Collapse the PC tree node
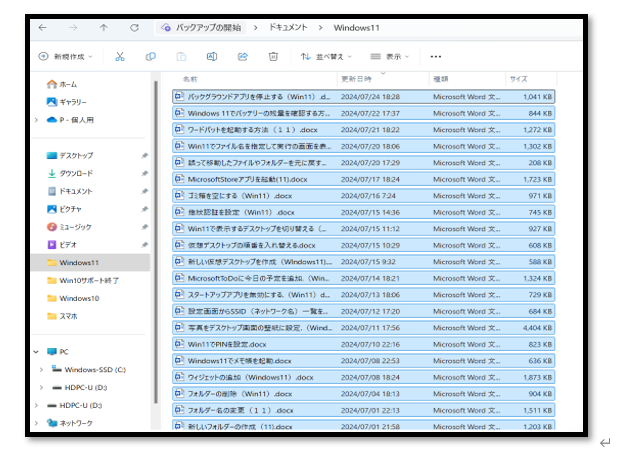Image resolution: width=617 pixels, height=456 pixels. coord(36,352)
